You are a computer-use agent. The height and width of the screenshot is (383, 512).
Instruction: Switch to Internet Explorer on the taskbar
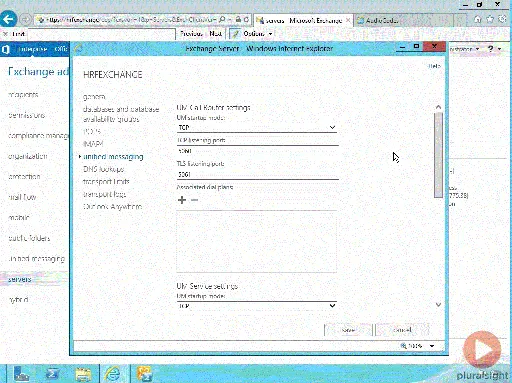[113, 374]
